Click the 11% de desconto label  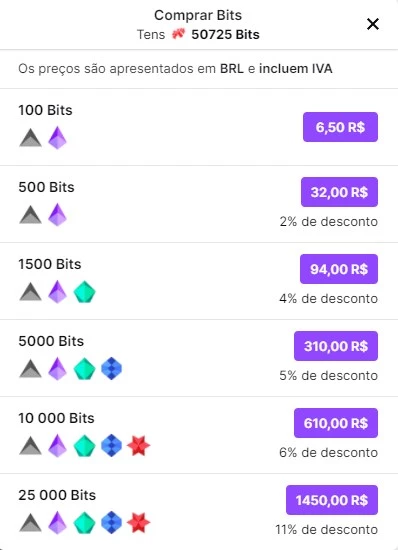[326, 529]
